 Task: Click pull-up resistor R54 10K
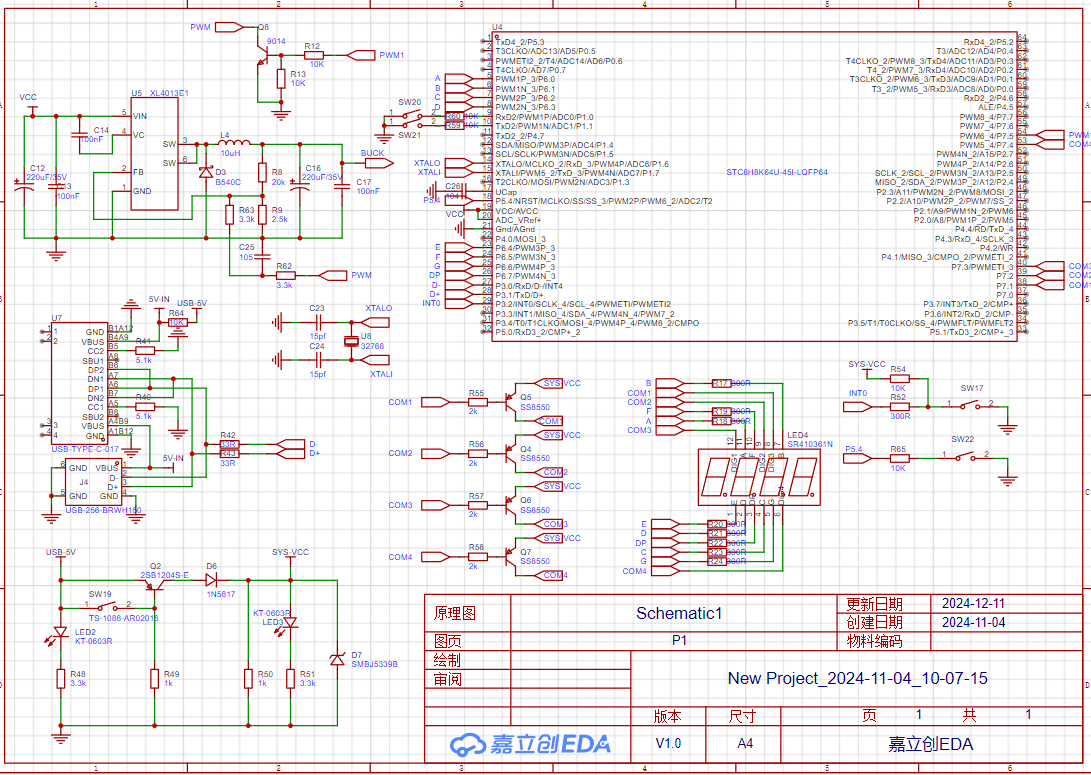coord(899,378)
